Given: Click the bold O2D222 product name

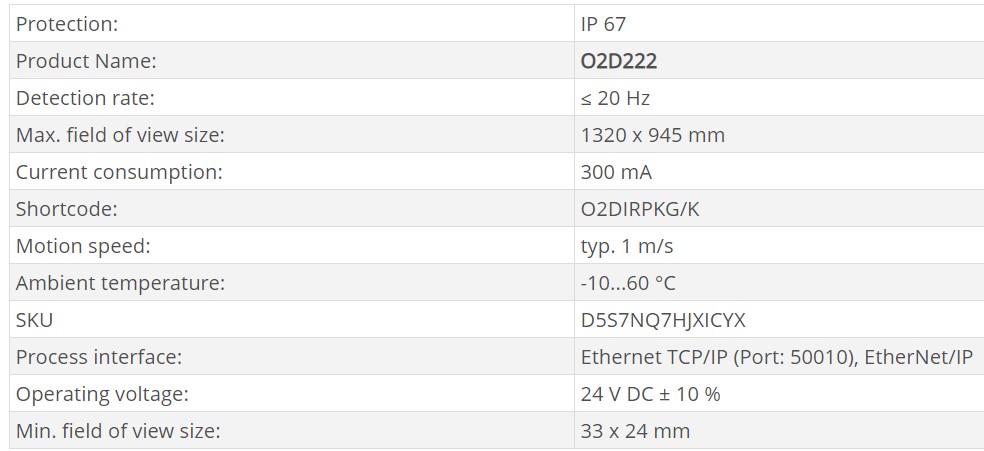Looking at the screenshot, I should click(618, 61).
